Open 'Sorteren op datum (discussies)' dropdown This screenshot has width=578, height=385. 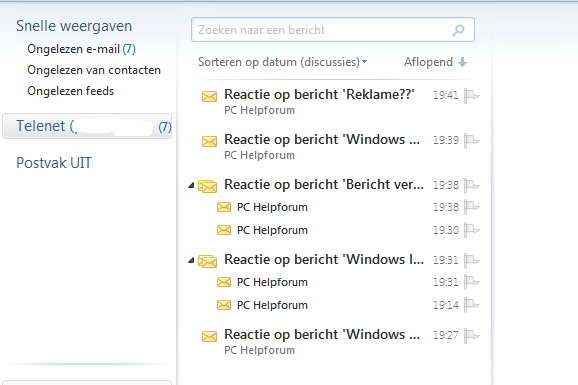coord(282,62)
